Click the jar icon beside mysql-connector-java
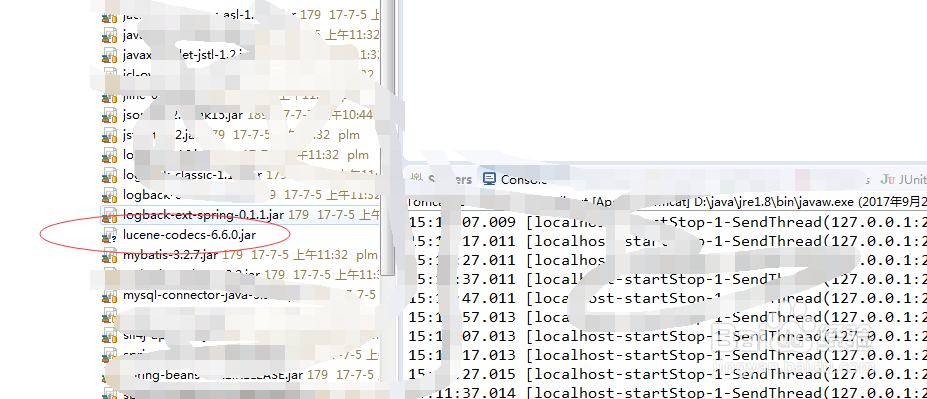Viewport: 927px width, 399px height. 109,295
